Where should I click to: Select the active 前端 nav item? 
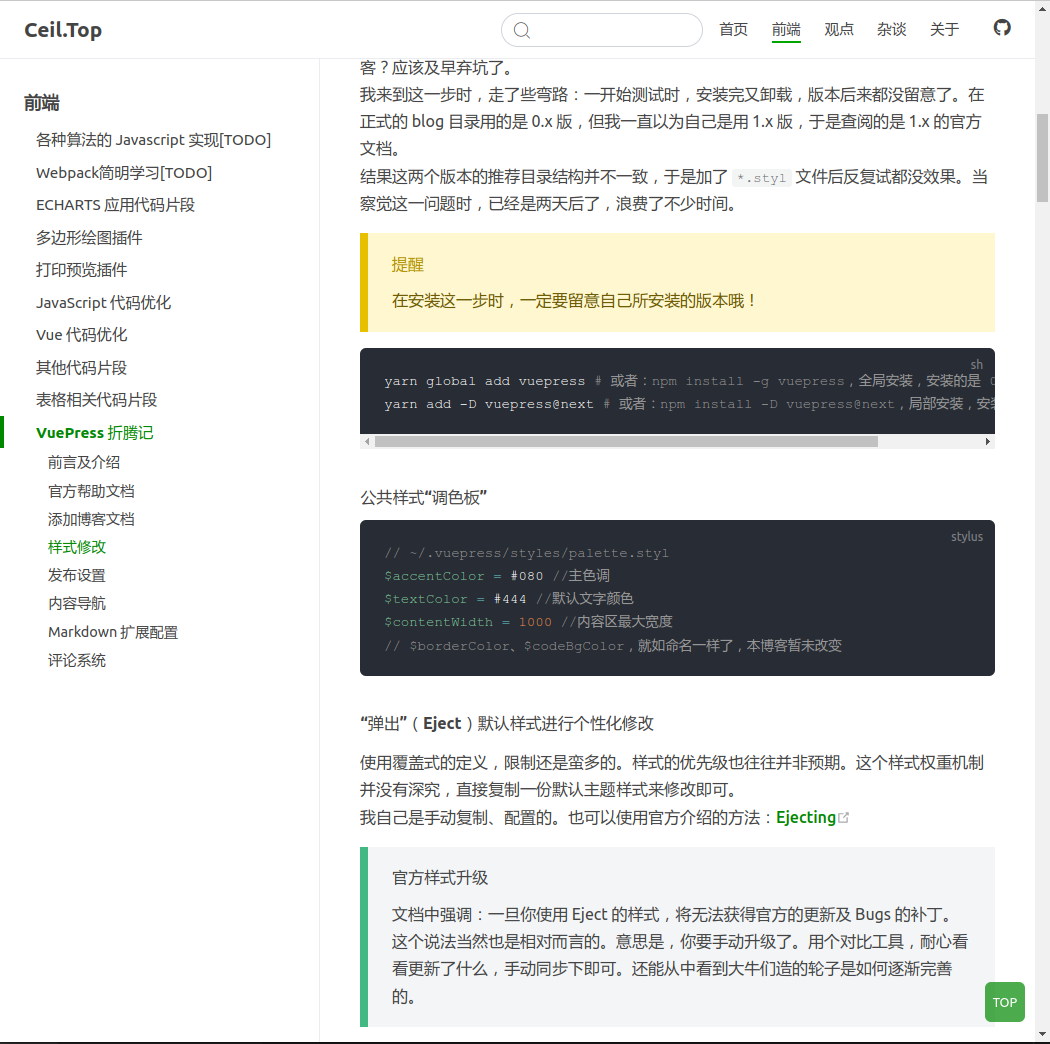tap(786, 29)
